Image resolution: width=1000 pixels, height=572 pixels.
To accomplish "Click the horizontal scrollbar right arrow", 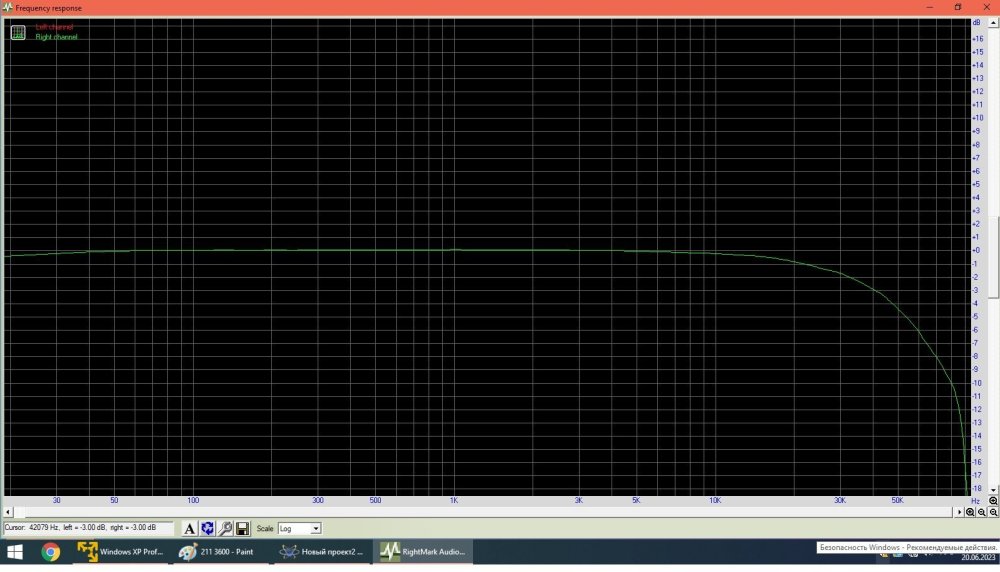I will (958, 512).
